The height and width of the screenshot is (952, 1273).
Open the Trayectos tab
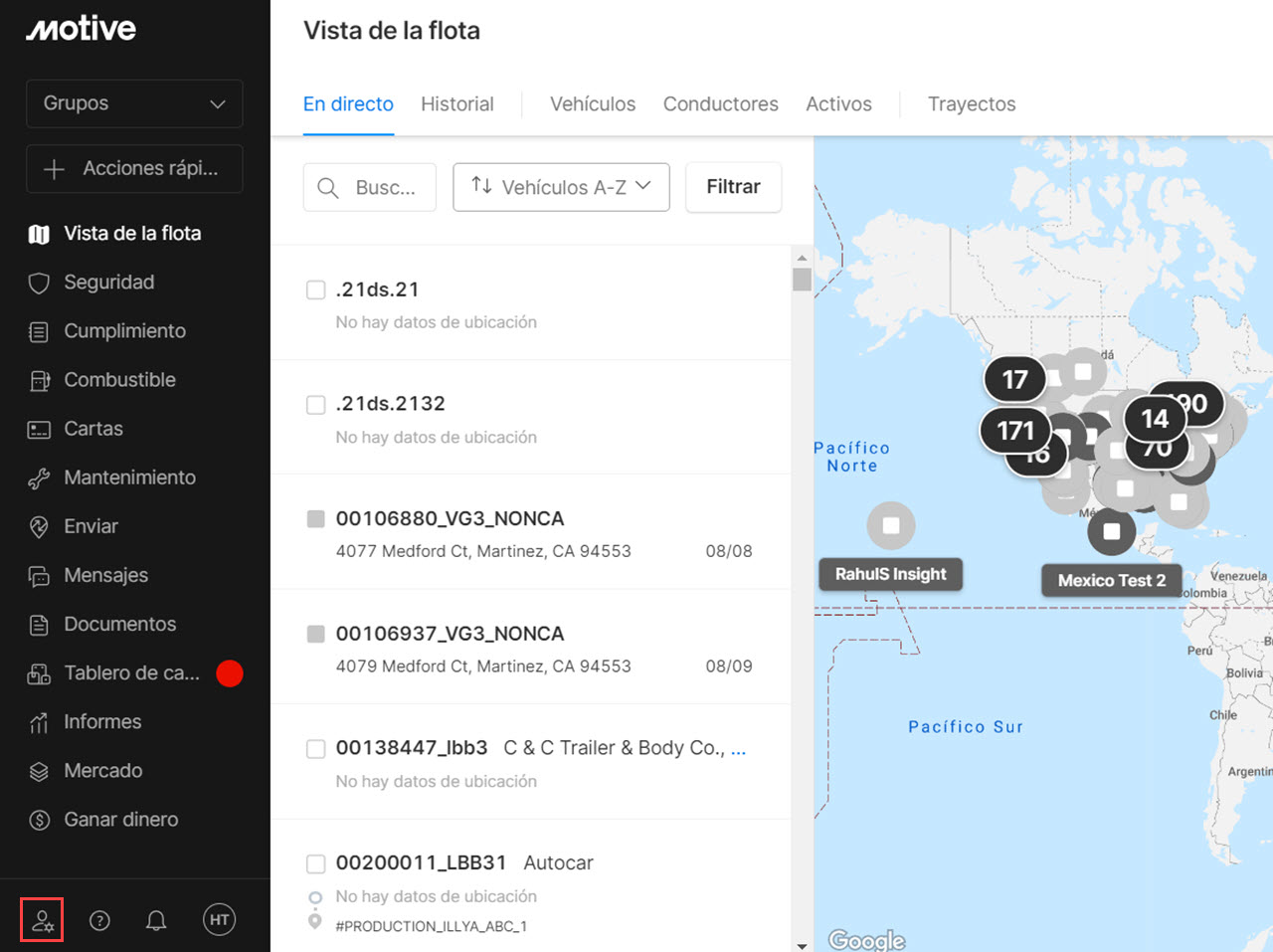click(x=972, y=104)
